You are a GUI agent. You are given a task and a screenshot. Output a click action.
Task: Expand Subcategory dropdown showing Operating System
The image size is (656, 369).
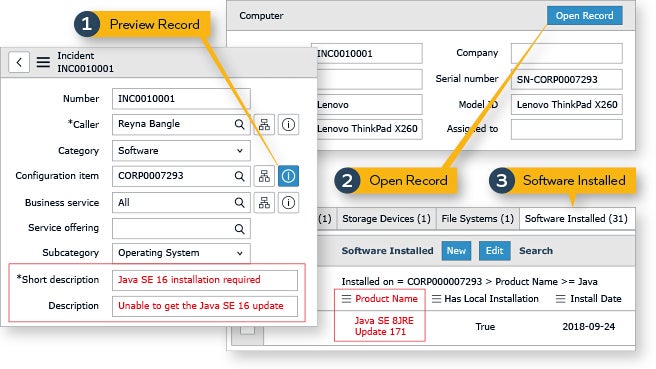coord(181,253)
